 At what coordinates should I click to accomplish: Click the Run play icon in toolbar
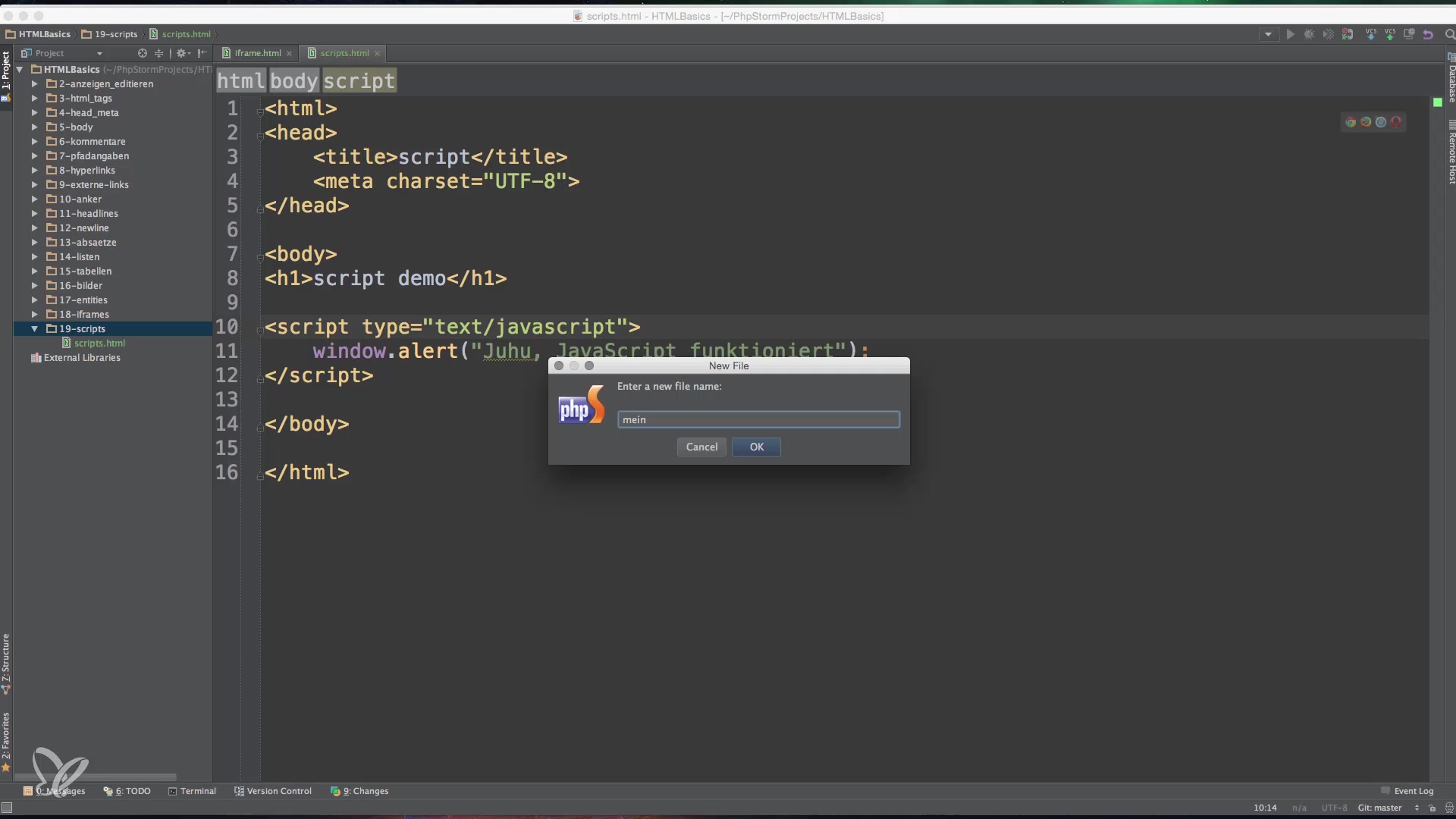1290,34
